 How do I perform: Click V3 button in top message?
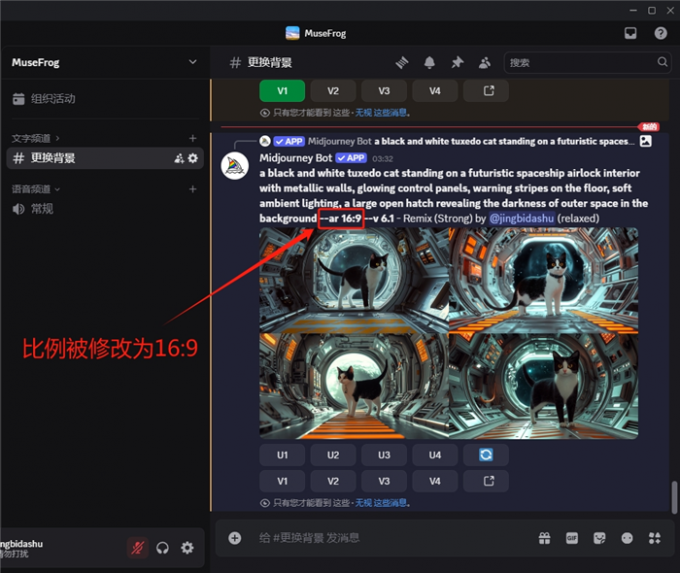[384, 91]
